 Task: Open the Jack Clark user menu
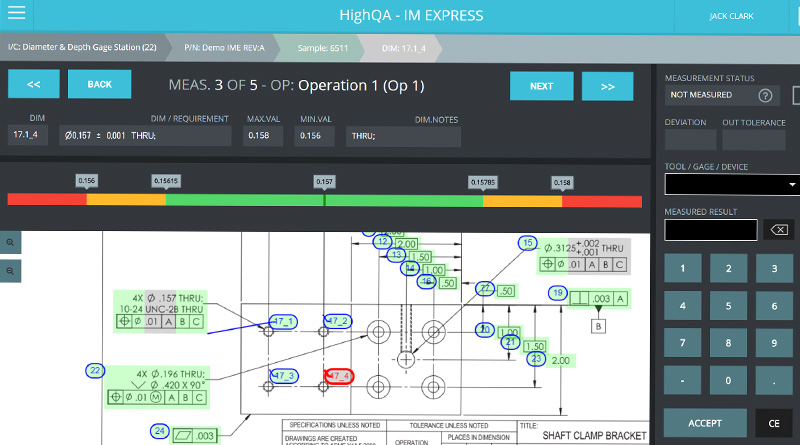[x=731, y=16]
